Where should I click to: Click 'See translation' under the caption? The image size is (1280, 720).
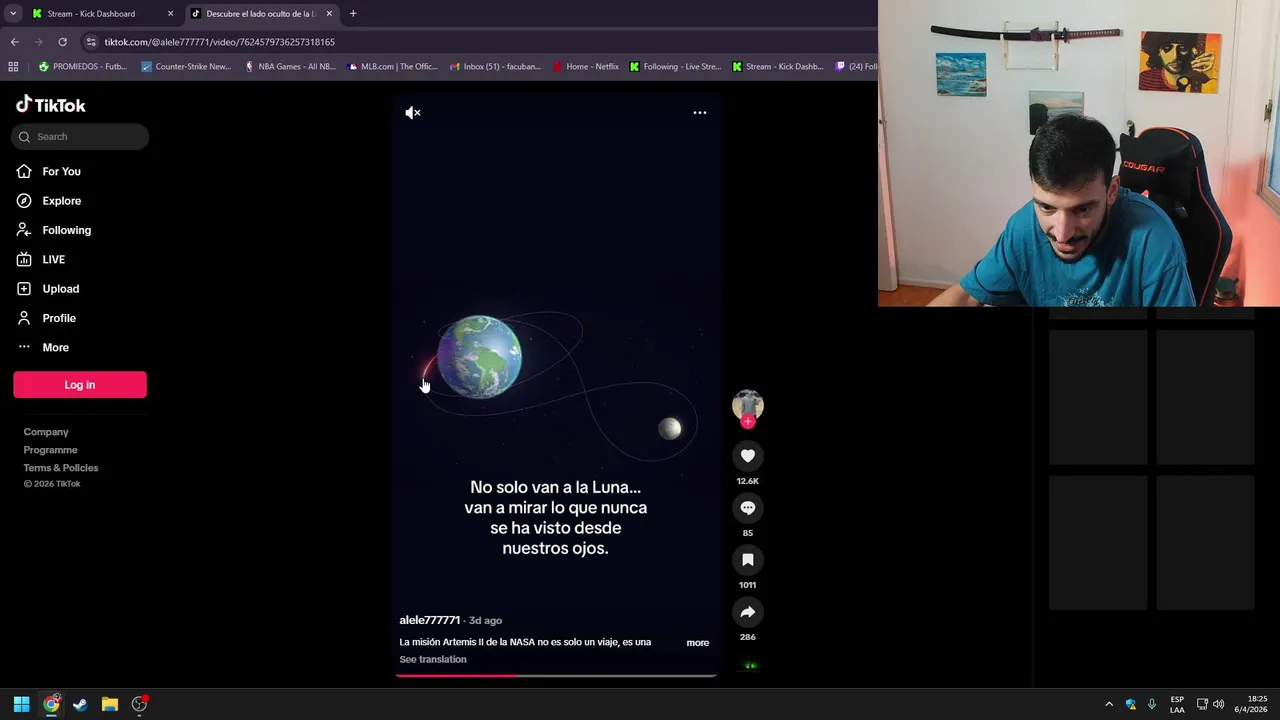(x=433, y=660)
